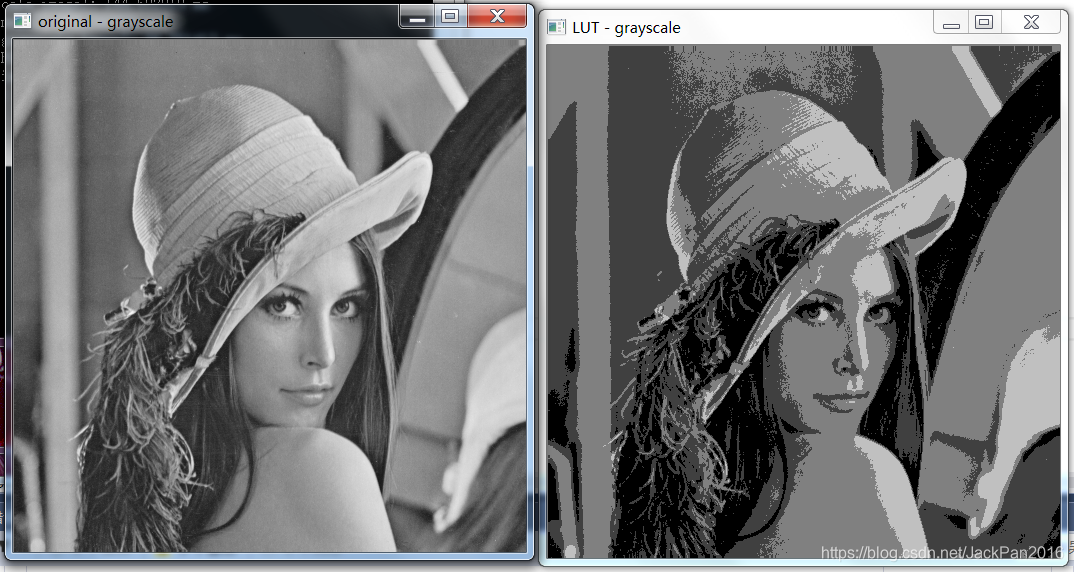Maximize the LUT - grayscale window
Screen dimensions: 1074x572
point(984,23)
